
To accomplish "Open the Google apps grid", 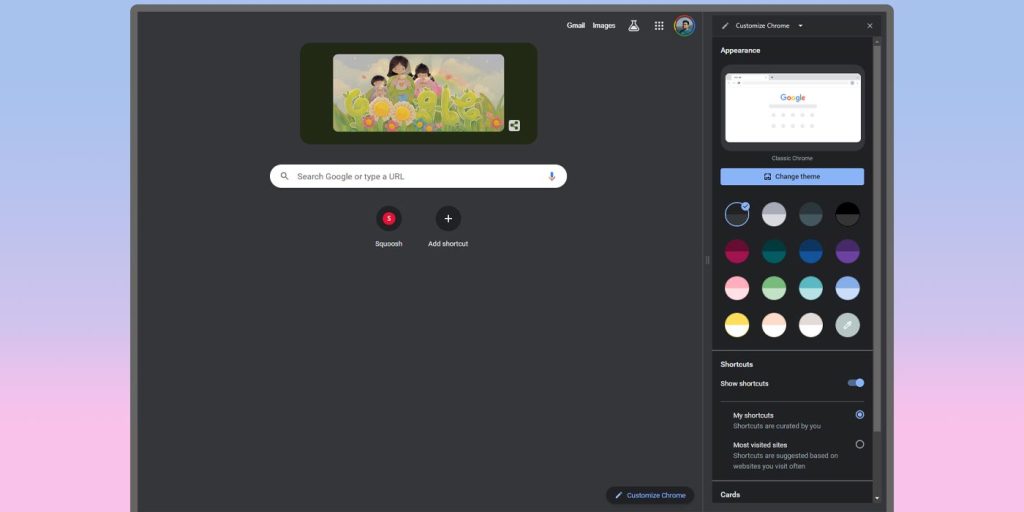I will [659, 26].
